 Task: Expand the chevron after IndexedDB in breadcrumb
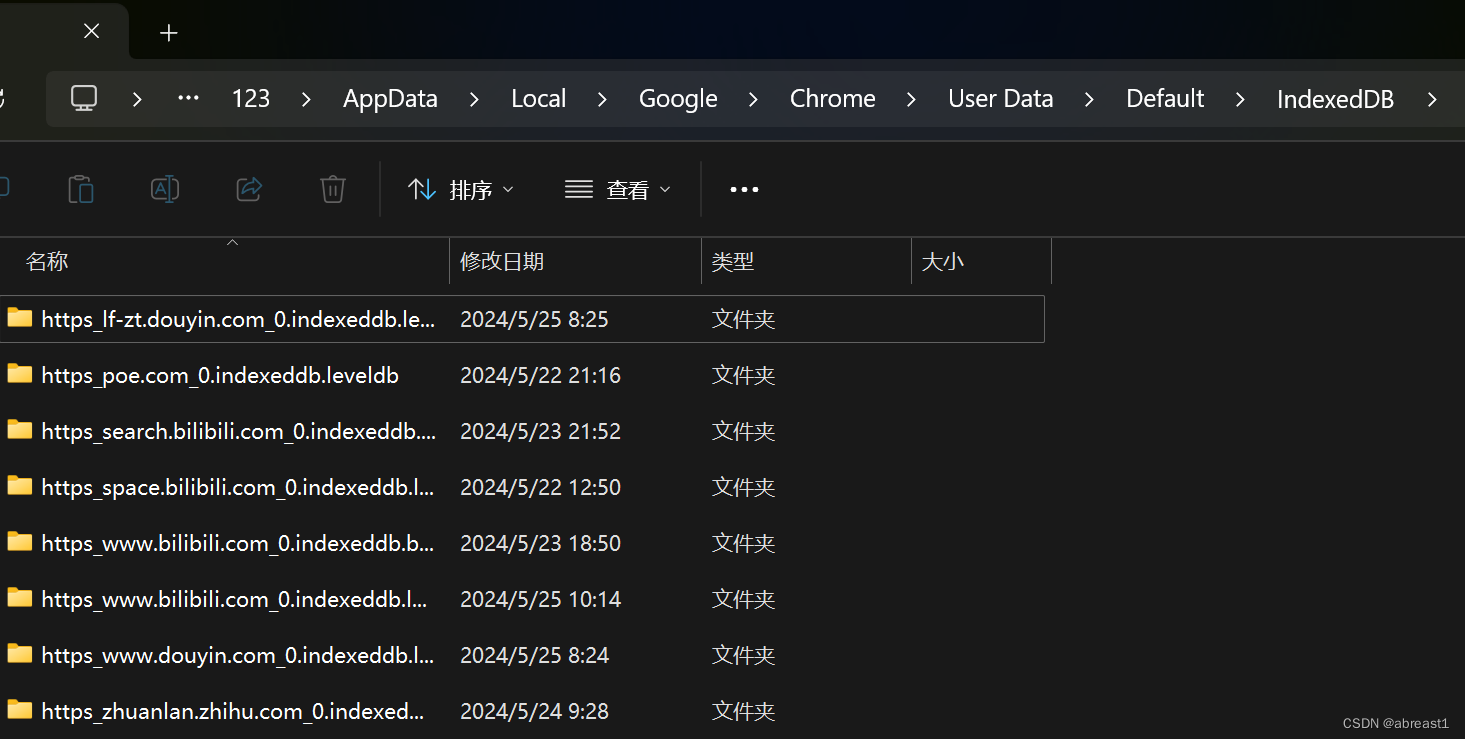click(x=1432, y=99)
